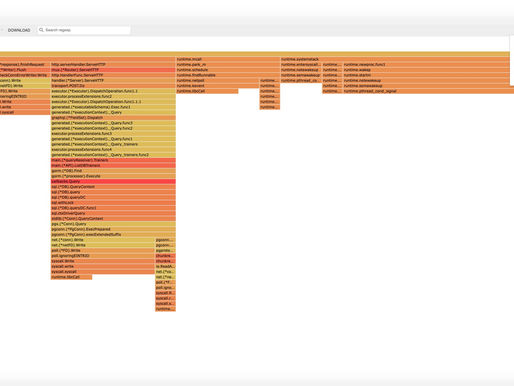Select the graphql.(*FieldSet).Dispatch frame
Image resolution: width=514 pixels, height=386 pixels.
tap(113, 118)
